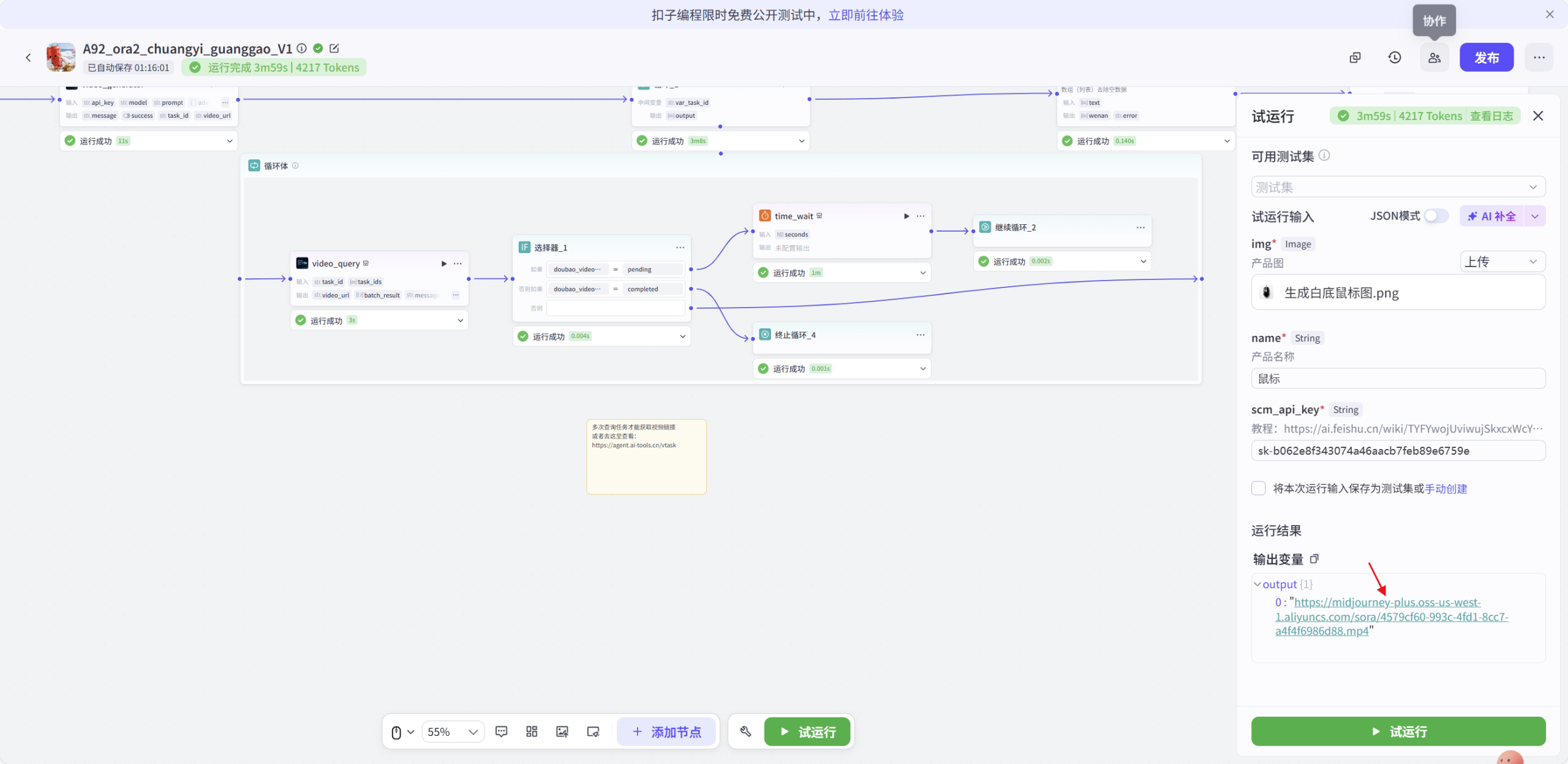
Task: Open comment icon in bottom toolbar
Action: coord(501,732)
